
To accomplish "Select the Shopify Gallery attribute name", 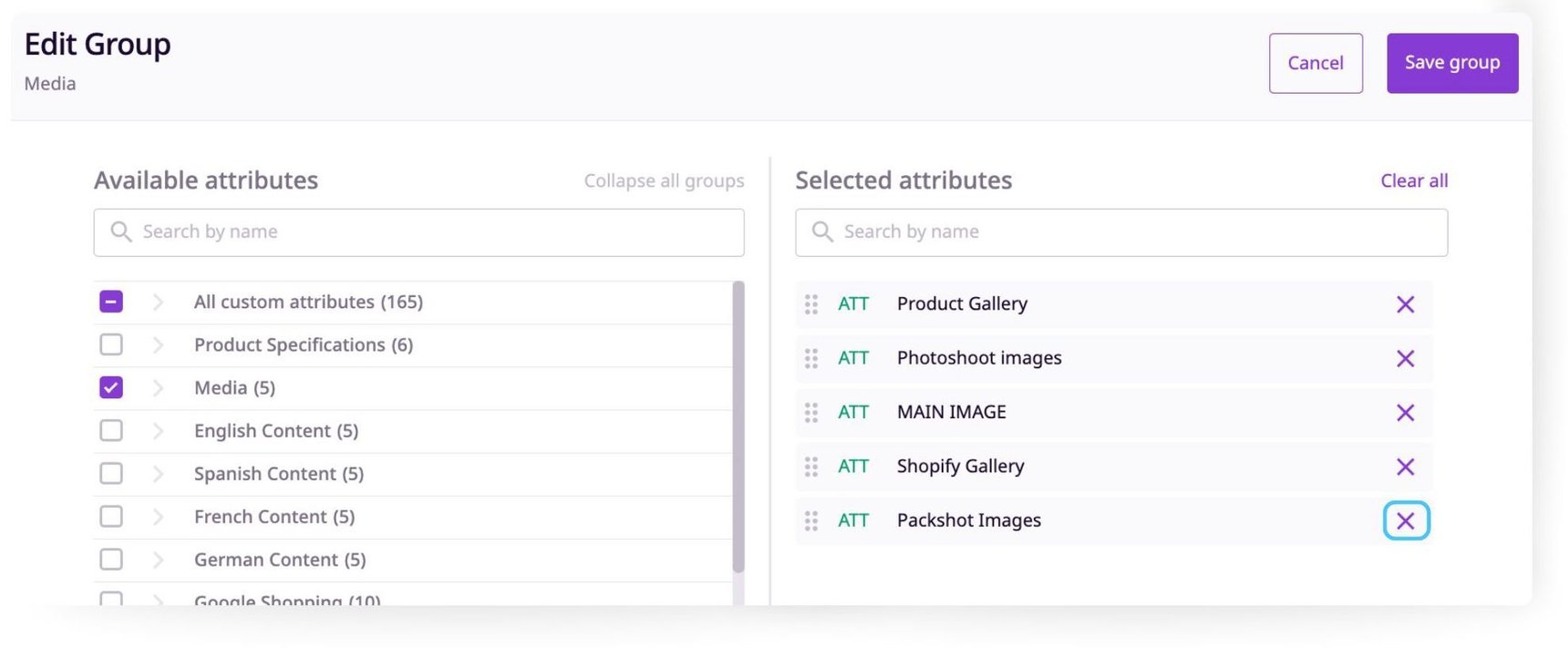I will (x=960, y=467).
